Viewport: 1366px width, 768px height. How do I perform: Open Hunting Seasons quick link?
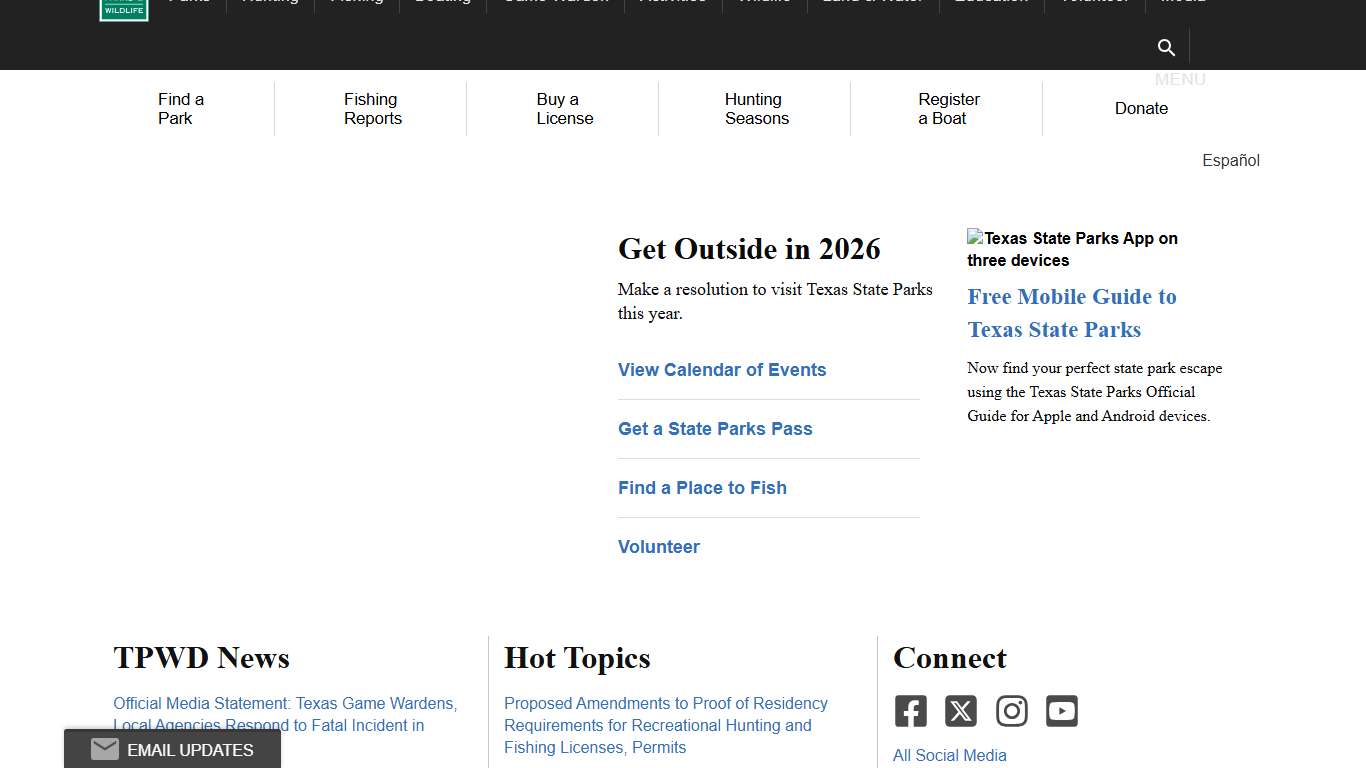[756, 108]
